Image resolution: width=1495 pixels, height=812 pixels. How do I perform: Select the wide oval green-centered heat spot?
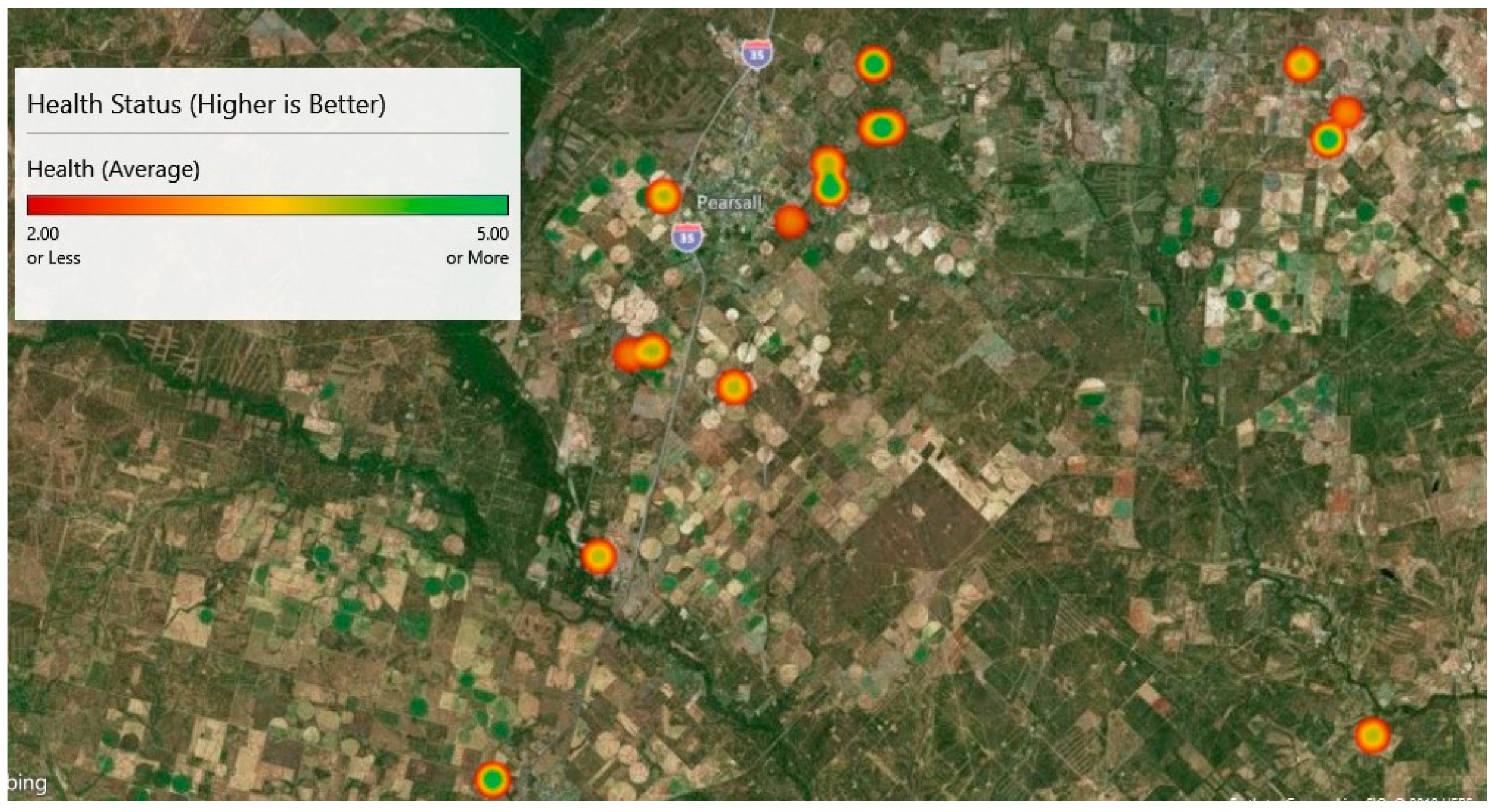click(x=882, y=128)
